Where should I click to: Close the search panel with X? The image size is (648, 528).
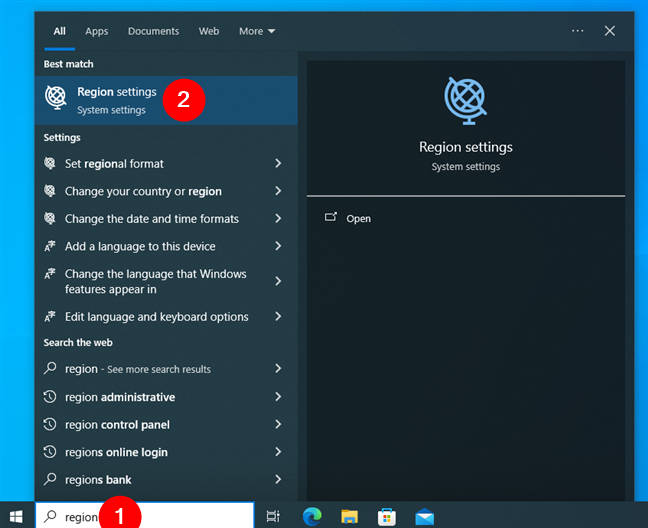[610, 31]
